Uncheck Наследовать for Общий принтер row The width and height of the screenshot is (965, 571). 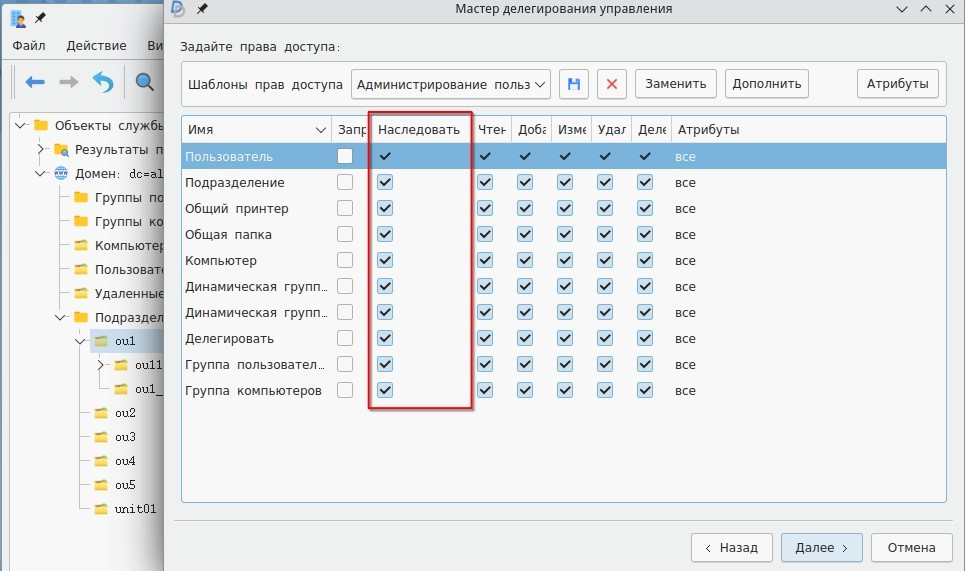click(385, 209)
